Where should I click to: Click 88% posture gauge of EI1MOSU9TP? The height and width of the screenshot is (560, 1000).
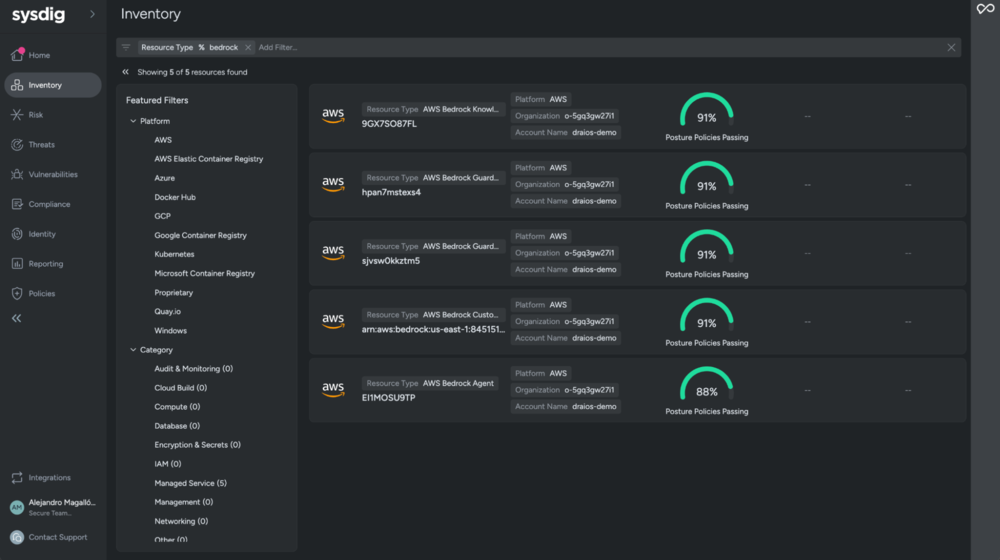707,384
